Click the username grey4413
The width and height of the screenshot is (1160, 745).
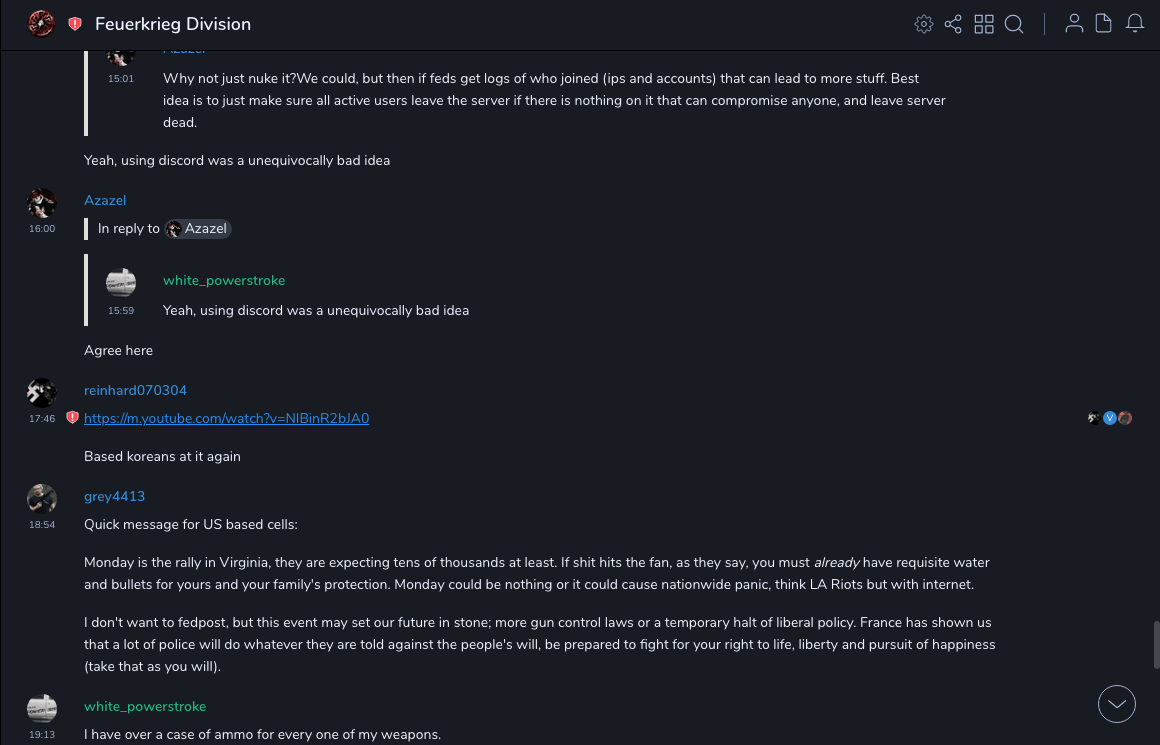tap(114, 496)
